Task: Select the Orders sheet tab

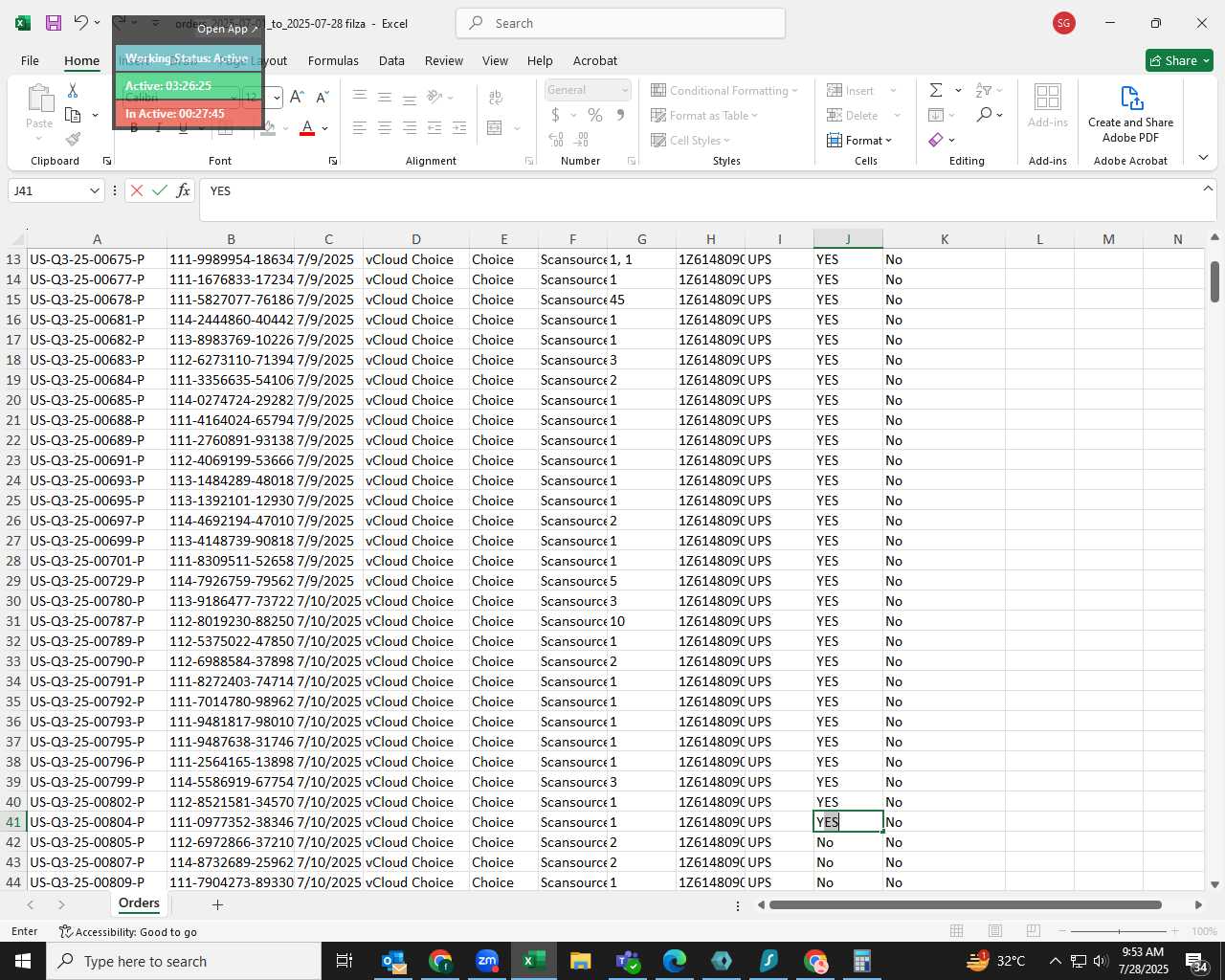Action: coord(139,903)
